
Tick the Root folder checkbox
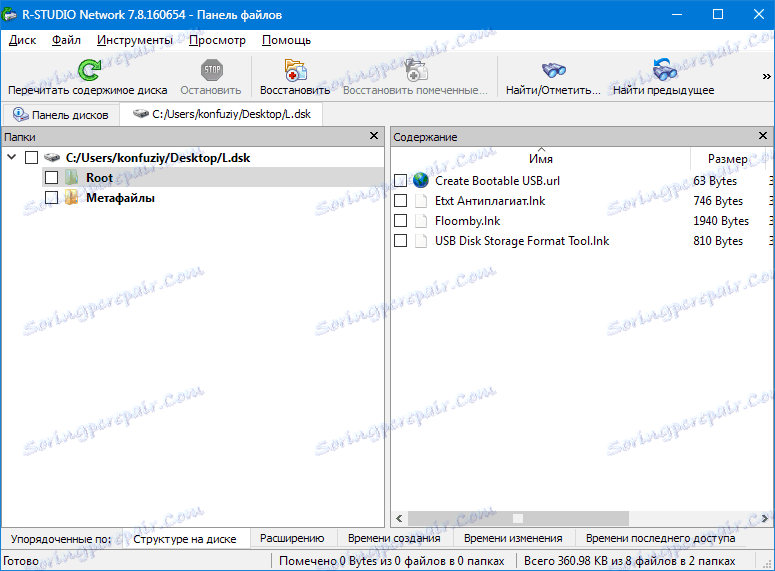point(51,177)
